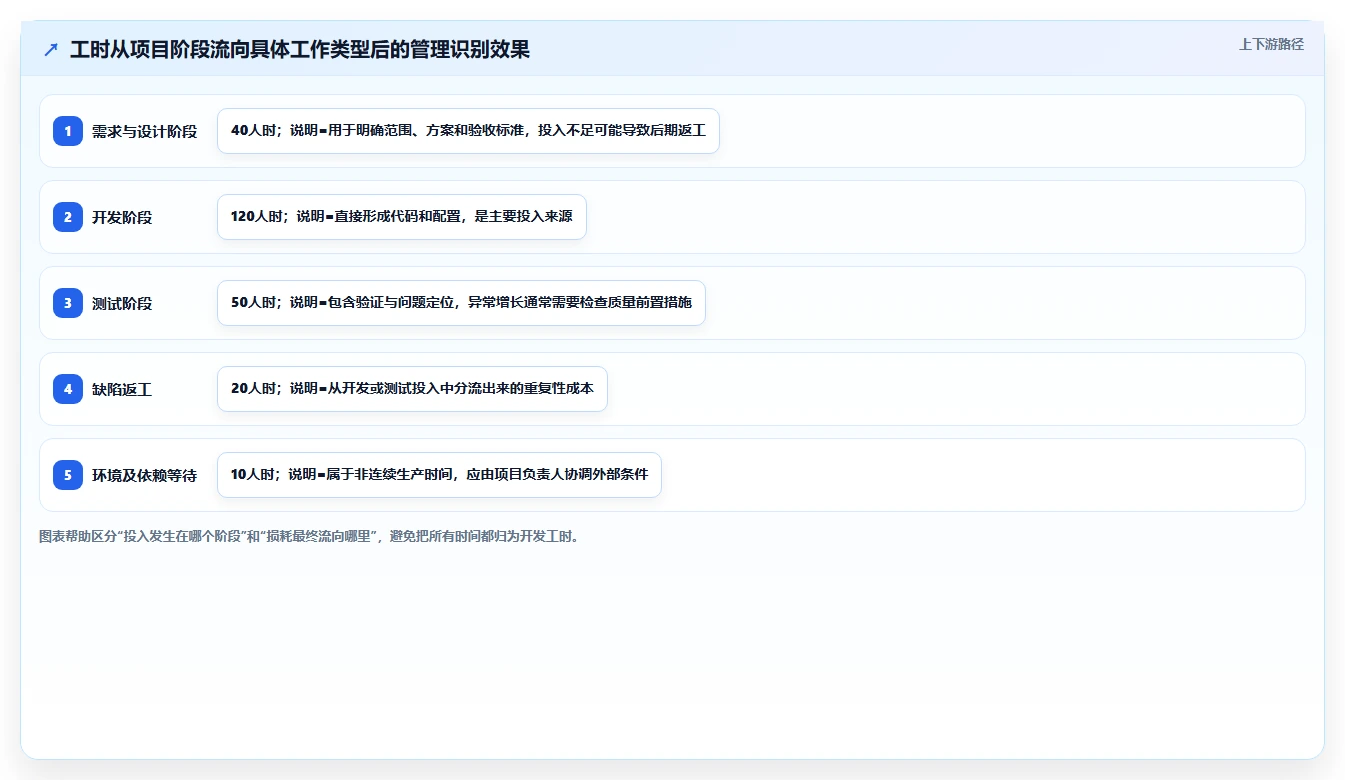
Task: Click the footnote starting 图表帮助区分
Action: click(x=309, y=536)
